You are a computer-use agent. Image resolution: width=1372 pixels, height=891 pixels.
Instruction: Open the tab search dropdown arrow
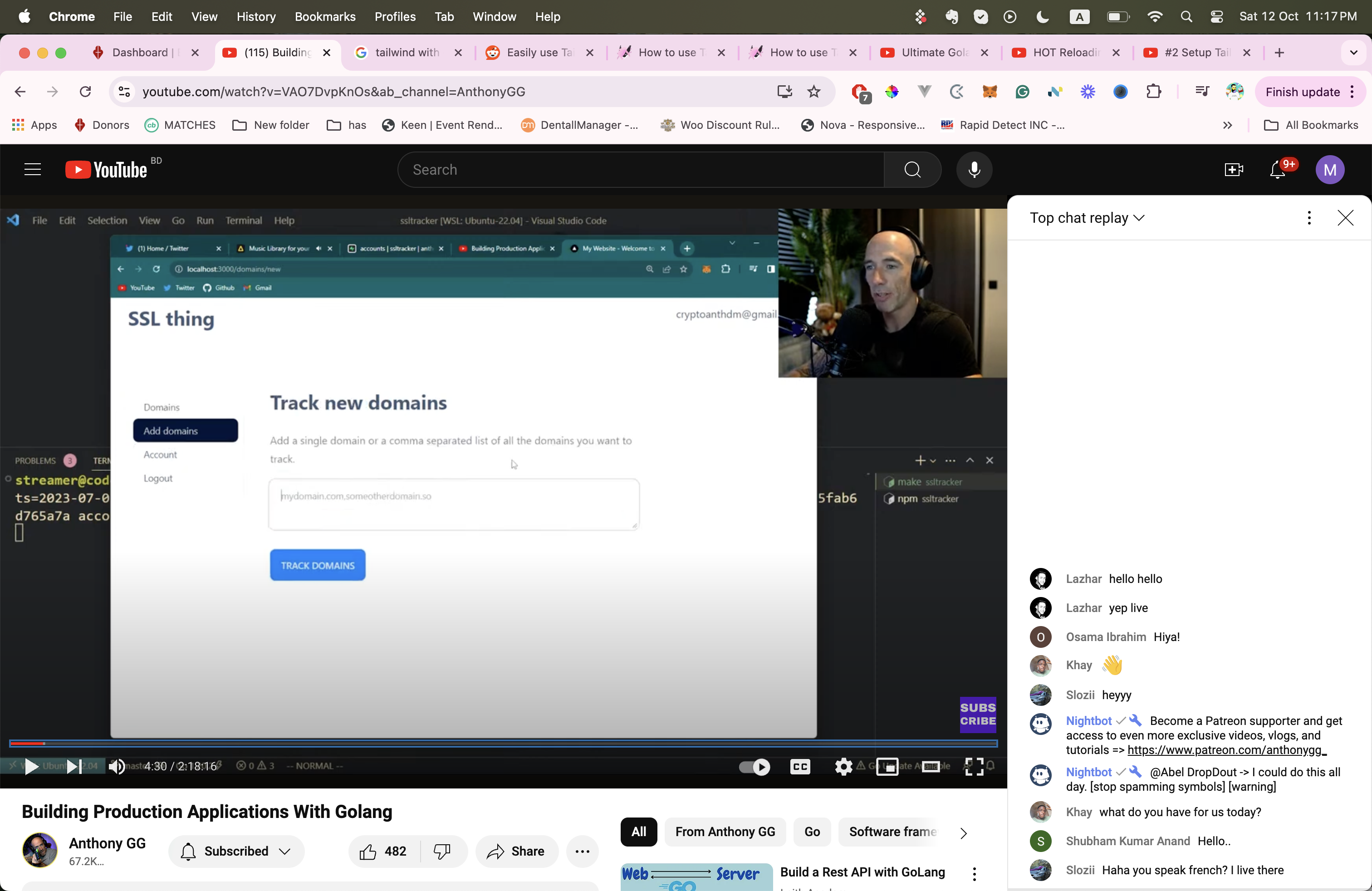click(x=1353, y=53)
